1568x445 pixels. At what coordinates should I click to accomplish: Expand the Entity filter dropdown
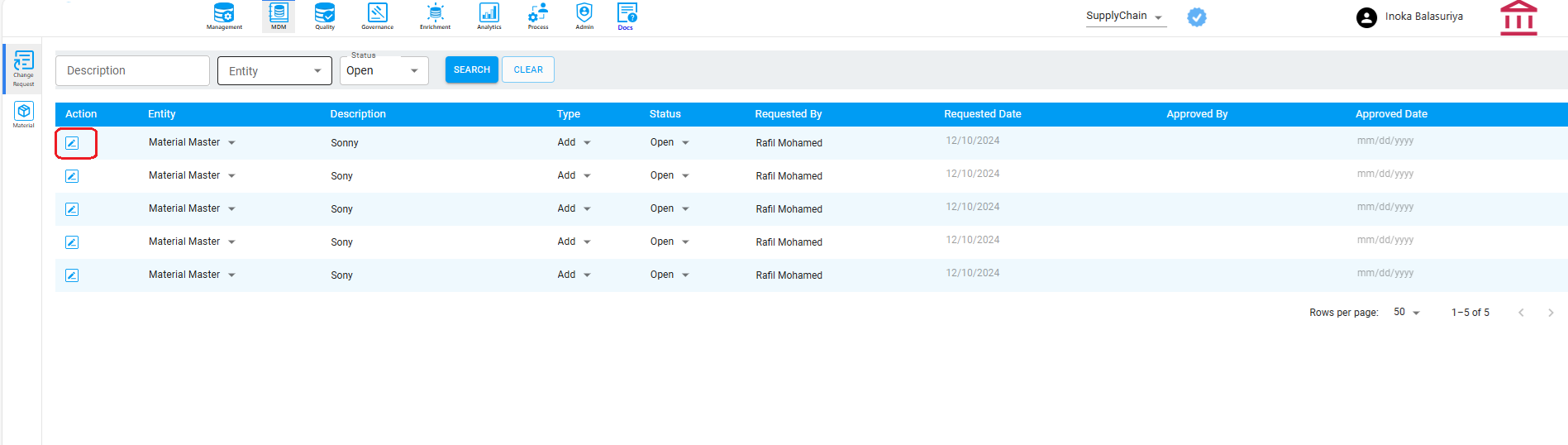[274, 71]
